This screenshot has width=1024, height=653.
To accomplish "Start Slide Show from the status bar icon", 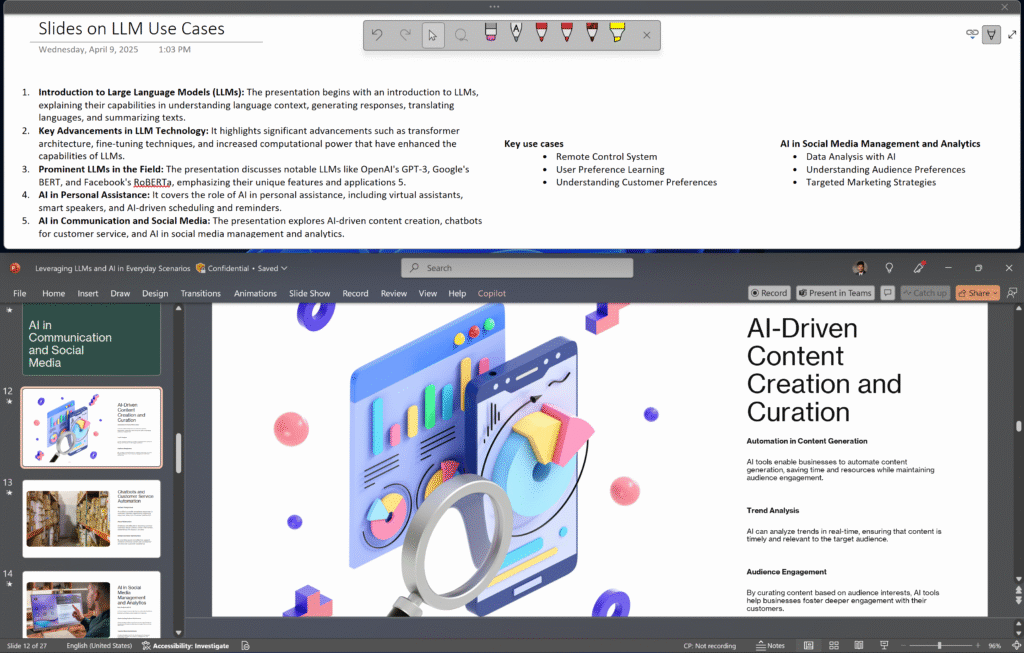I will coord(884,645).
